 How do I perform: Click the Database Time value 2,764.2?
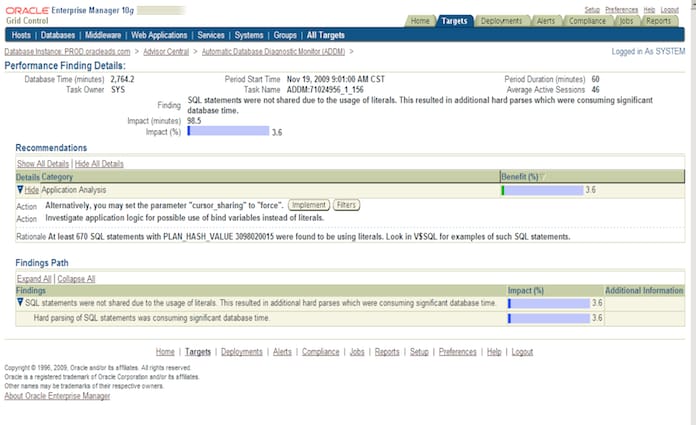pyautogui.click(x=123, y=79)
